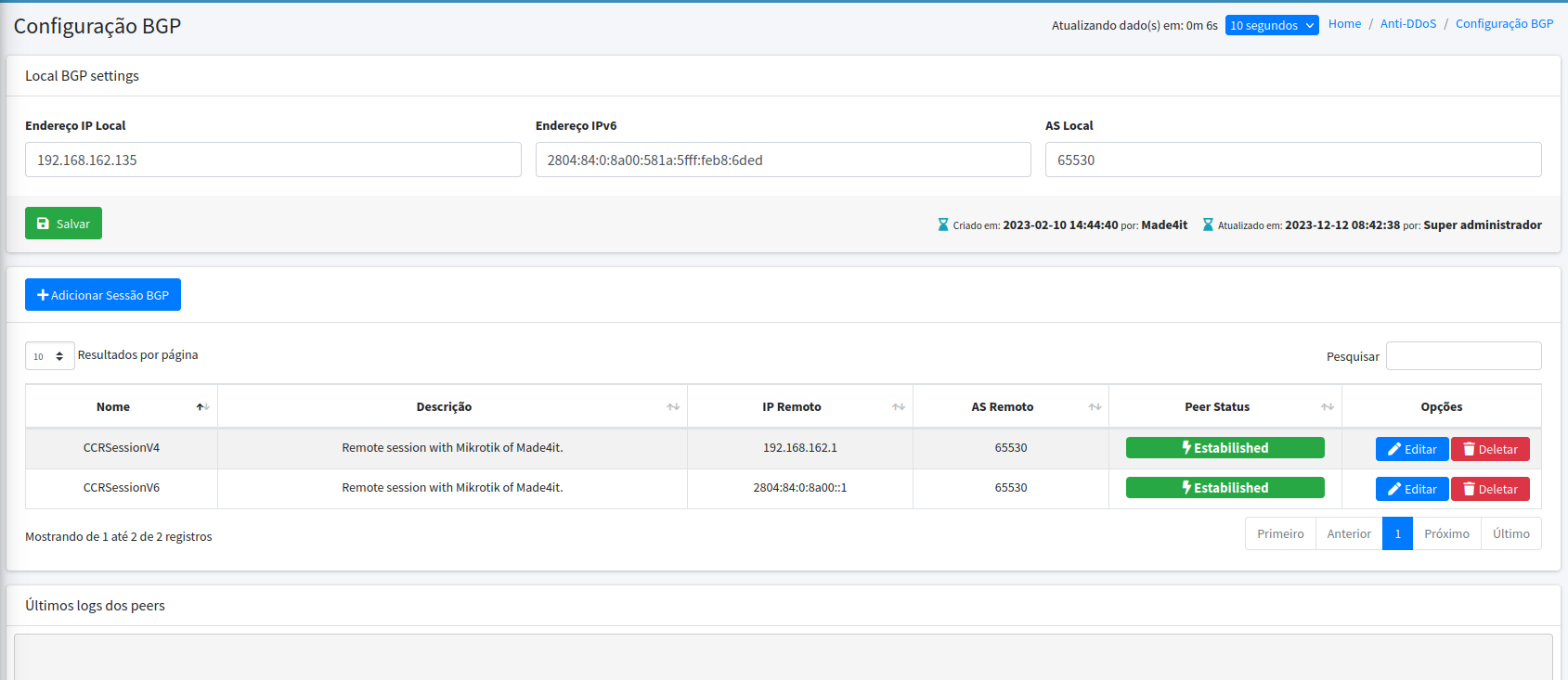
Task: Go to Anterior page
Action: (1349, 533)
